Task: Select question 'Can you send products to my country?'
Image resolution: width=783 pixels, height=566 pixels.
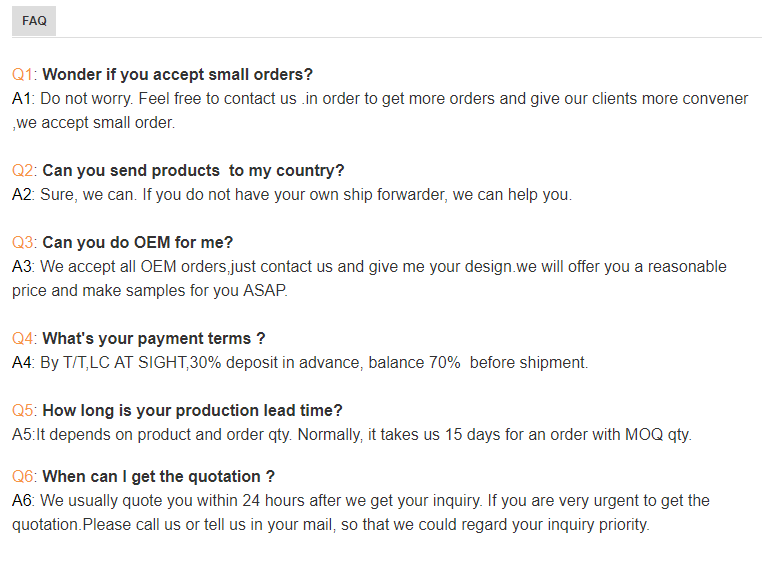Action: pos(193,171)
